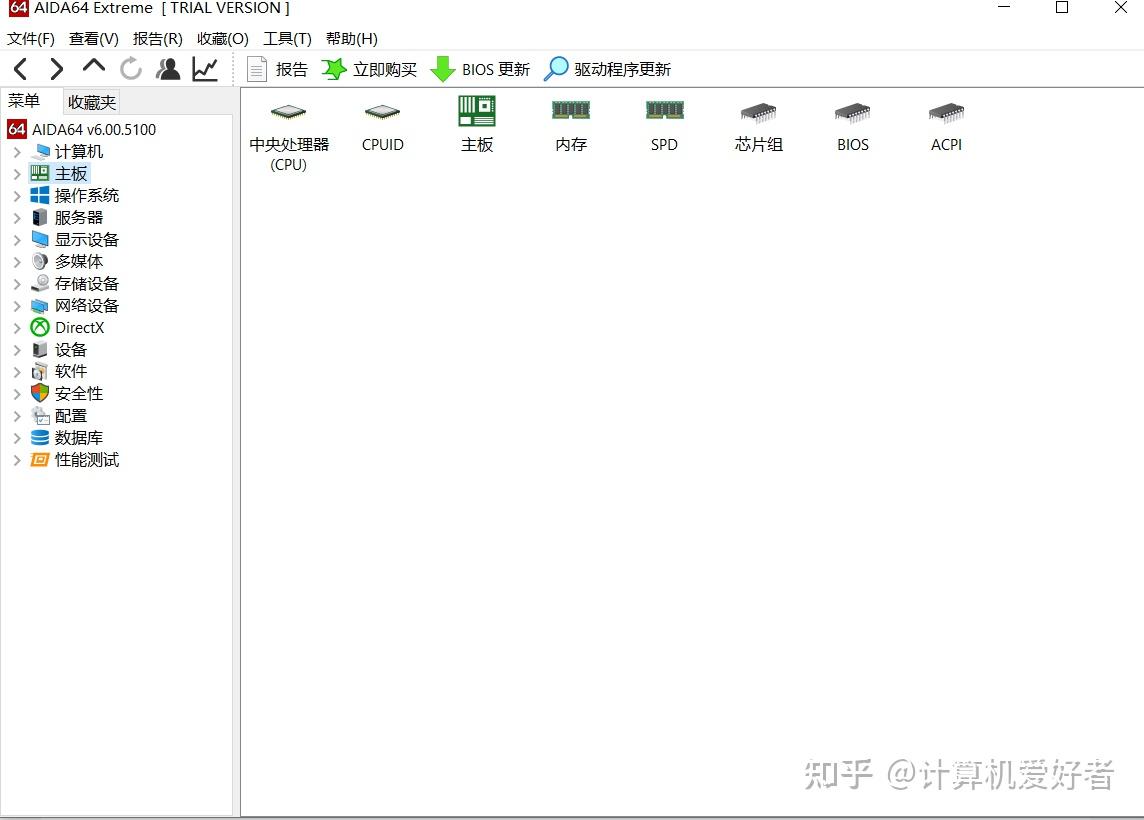The image size is (1144, 820).
Task: Expand the 操作系统 tree node
Action: (17, 196)
